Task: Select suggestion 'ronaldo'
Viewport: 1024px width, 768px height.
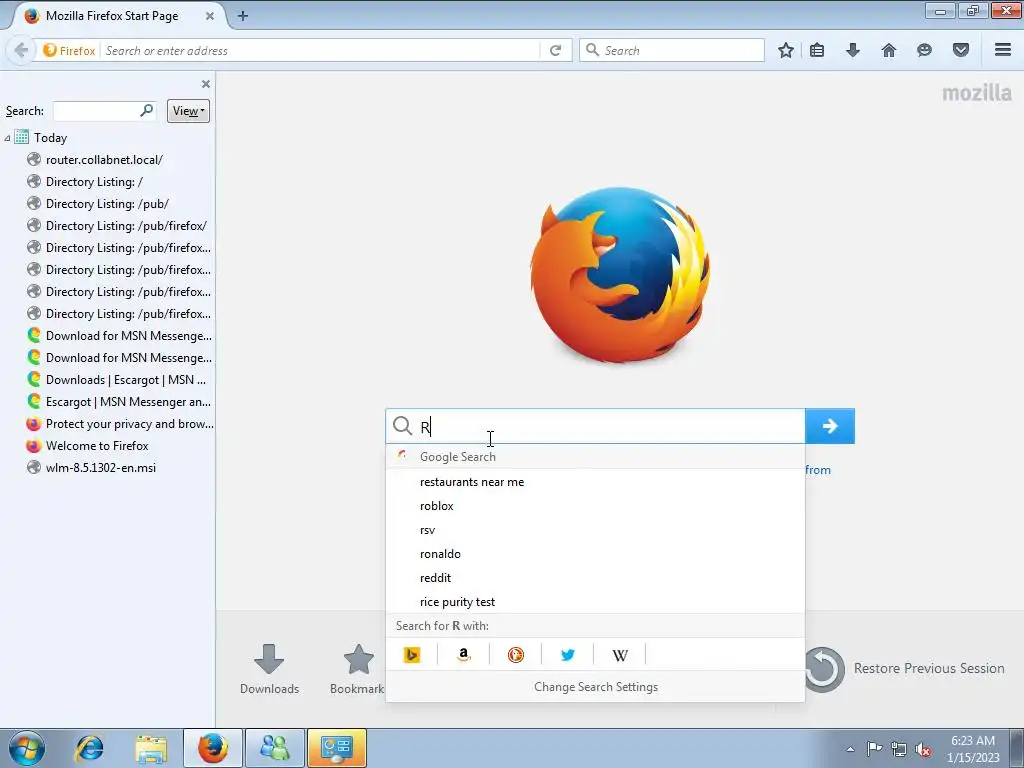Action: (596, 554)
